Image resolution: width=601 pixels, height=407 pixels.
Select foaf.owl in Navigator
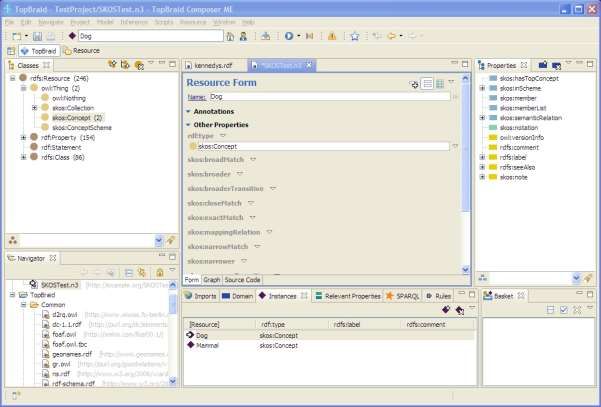click(x=64, y=335)
